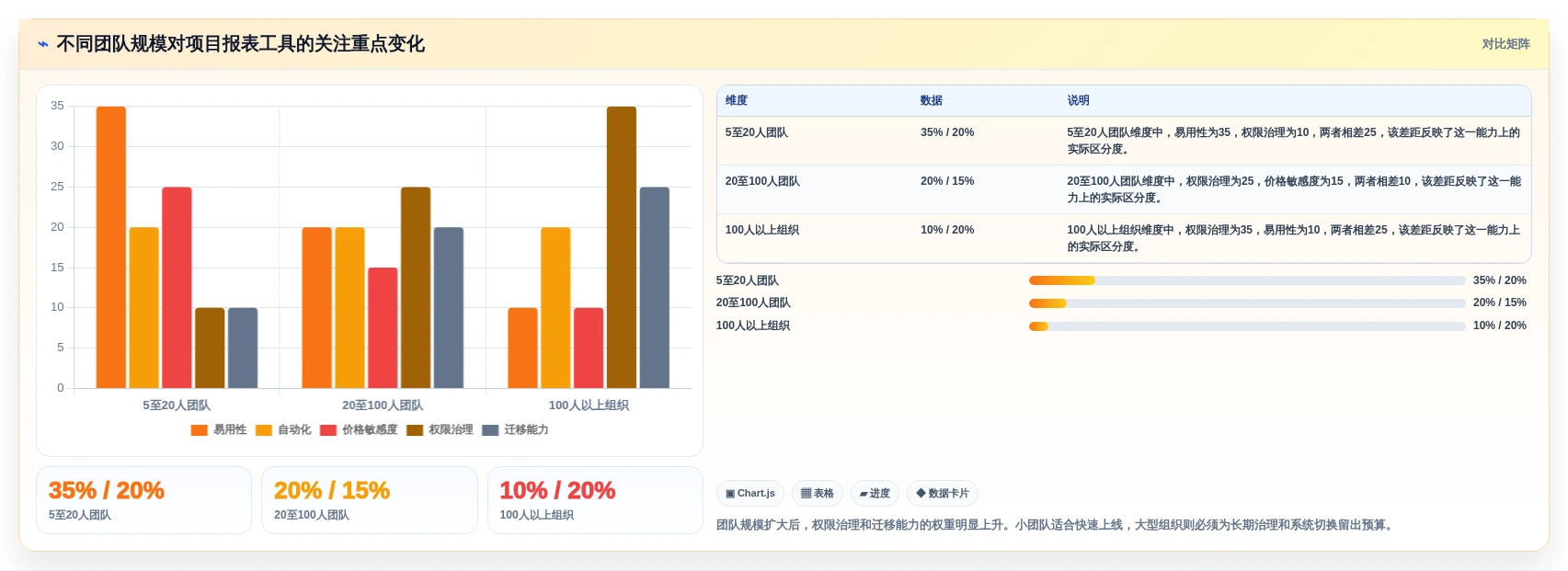
Task: Click the 5至20人团队 progress list label
Action: (748, 281)
